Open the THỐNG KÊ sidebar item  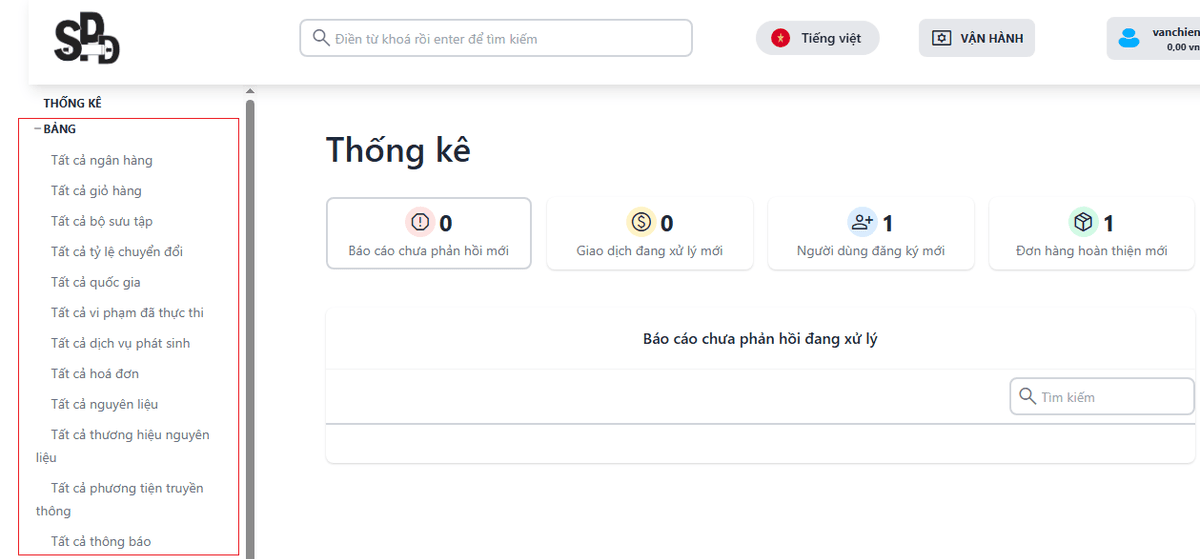click(72, 103)
